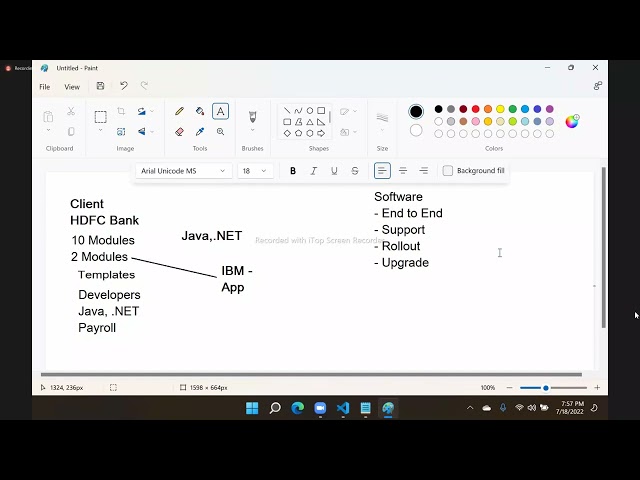The width and height of the screenshot is (640, 480).
Task: Pick the yellow color swatch
Action: click(x=500, y=109)
